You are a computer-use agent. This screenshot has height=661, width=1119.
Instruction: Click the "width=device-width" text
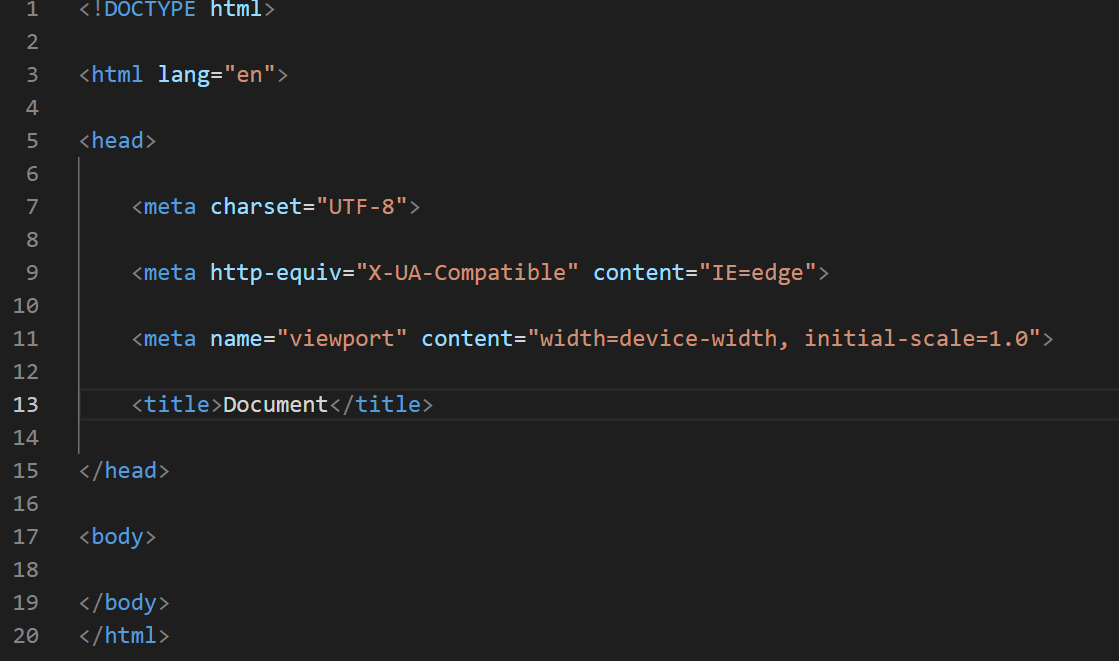pyautogui.click(x=659, y=338)
